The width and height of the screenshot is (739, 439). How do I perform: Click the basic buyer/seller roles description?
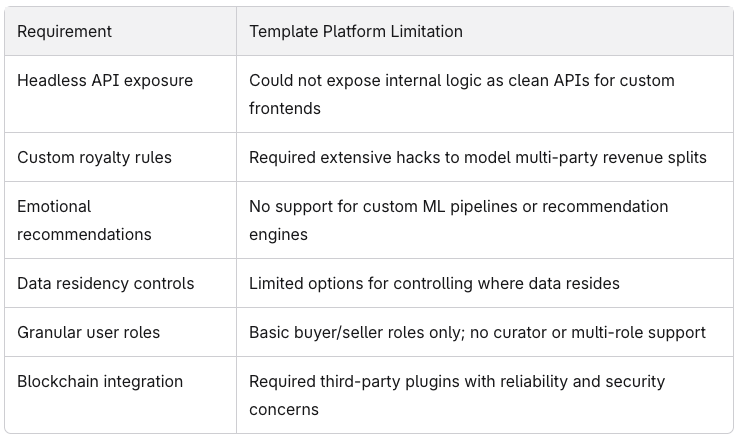[x=477, y=332]
